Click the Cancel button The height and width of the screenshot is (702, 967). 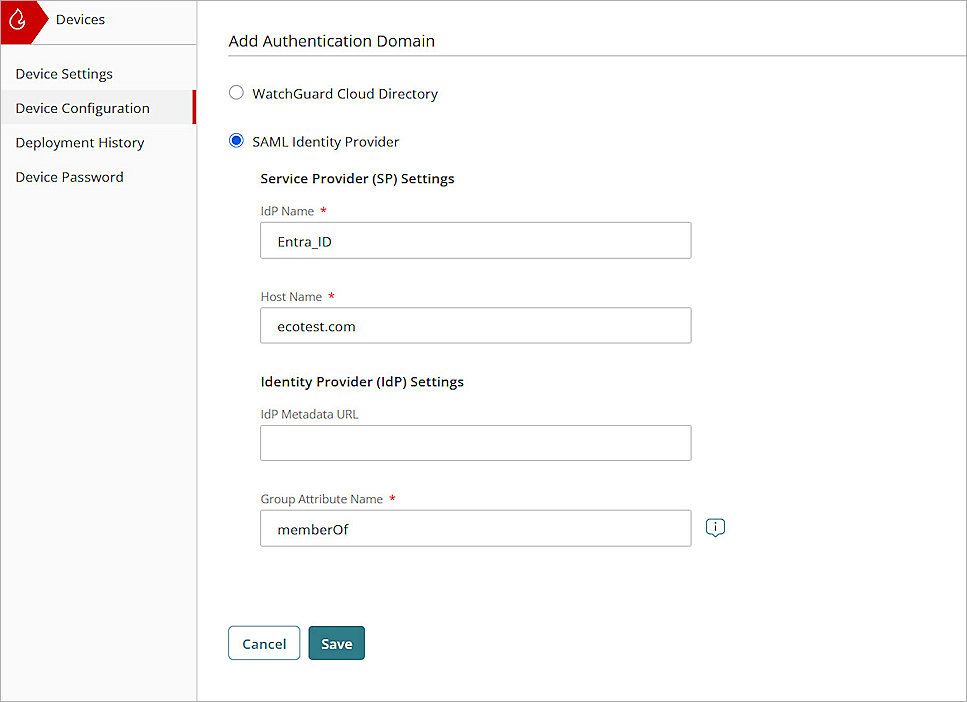263,643
